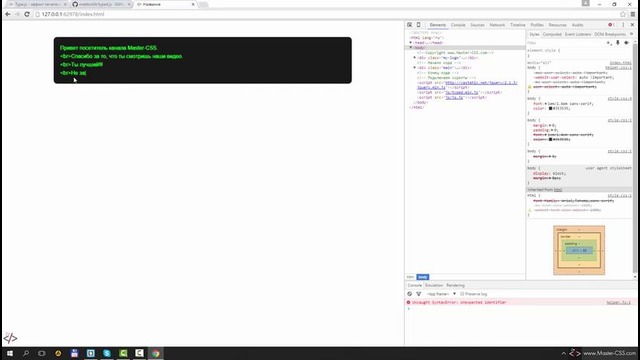
Task: Select the Styles sidebar tab
Action: (x=534, y=34)
